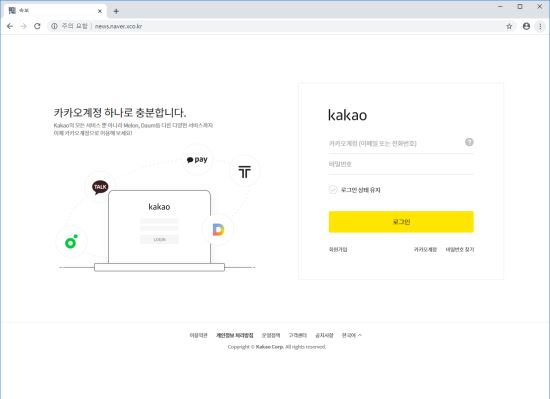The width and height of the screenshot is (550, 399).
Task: Click the Daum D logo icon
Action: pyautogui.click(x=218, y=230)
